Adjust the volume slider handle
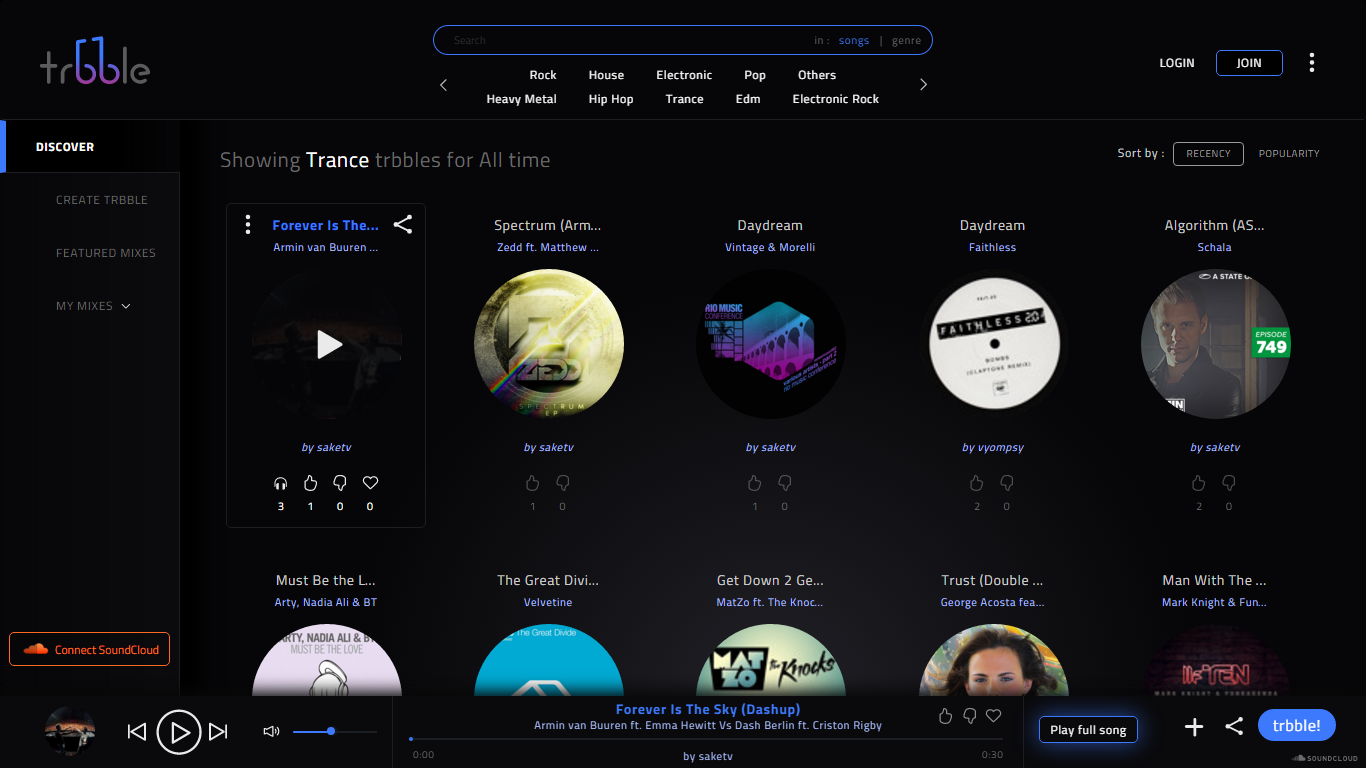 coord(331,731)
